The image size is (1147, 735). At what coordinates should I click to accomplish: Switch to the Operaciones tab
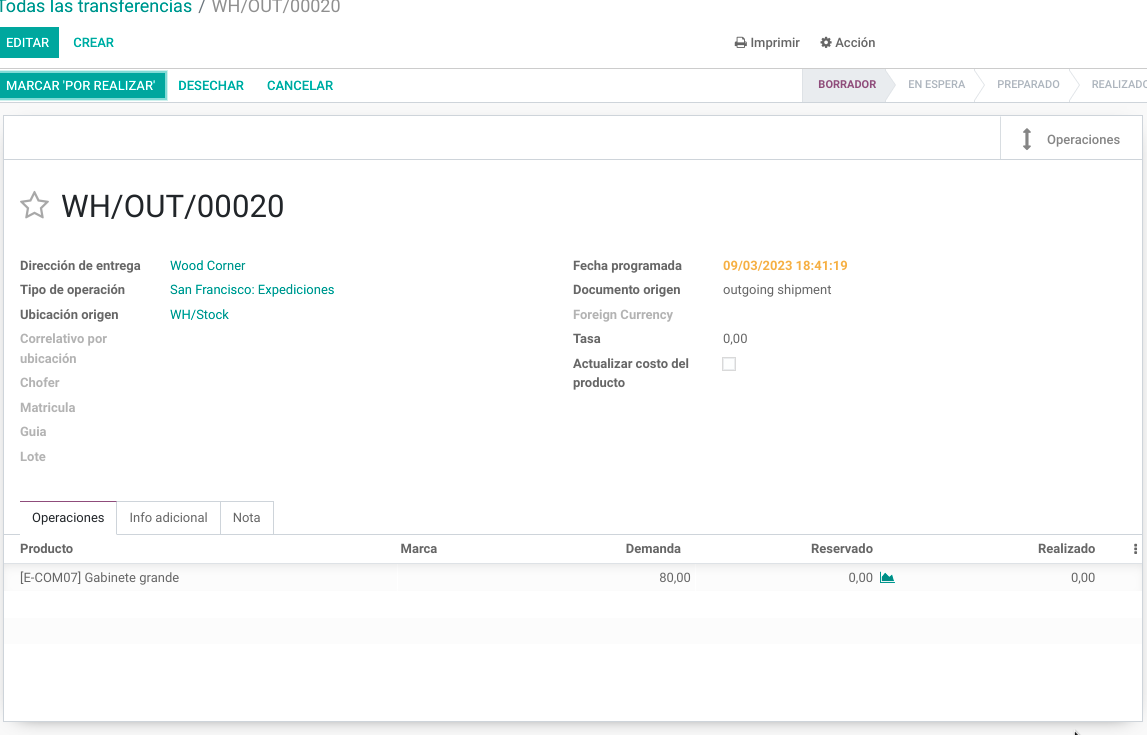coord(68,518)
